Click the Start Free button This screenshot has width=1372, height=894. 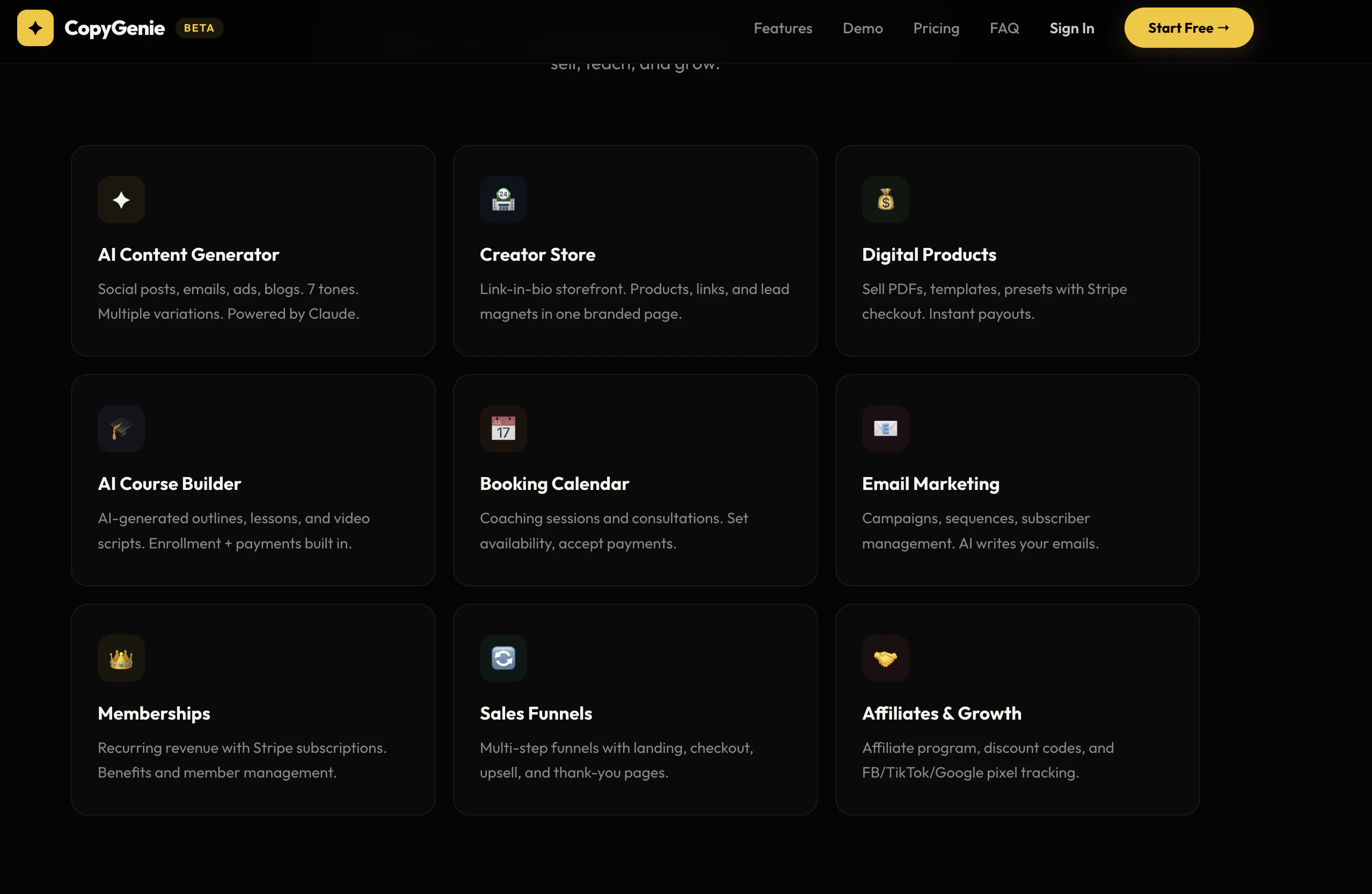pos(1188,27)
